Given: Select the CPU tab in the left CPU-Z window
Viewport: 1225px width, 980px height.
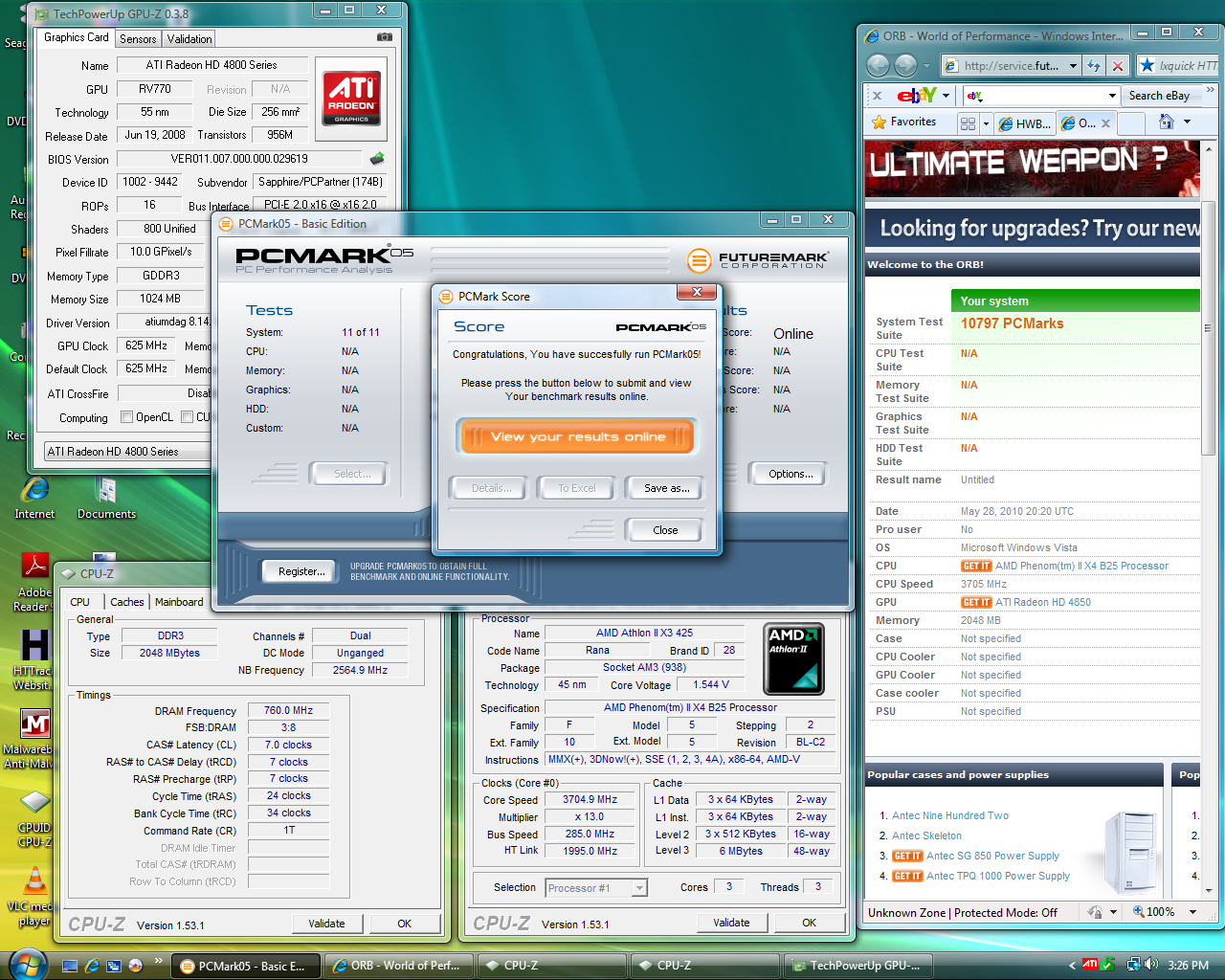Looking at the screenshot, I should tap(80, 602).
